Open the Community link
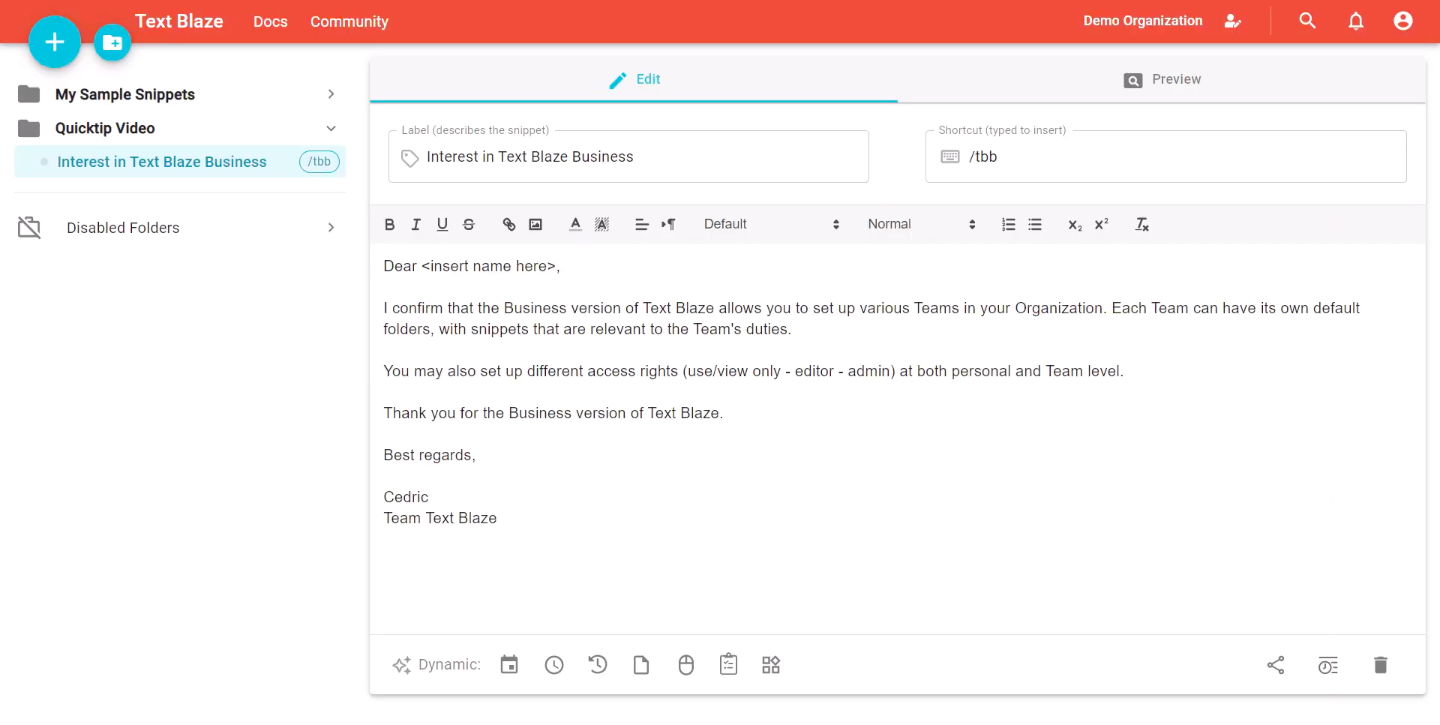Viewport: 1440px width, 725px height. click(x=349, y=22)
